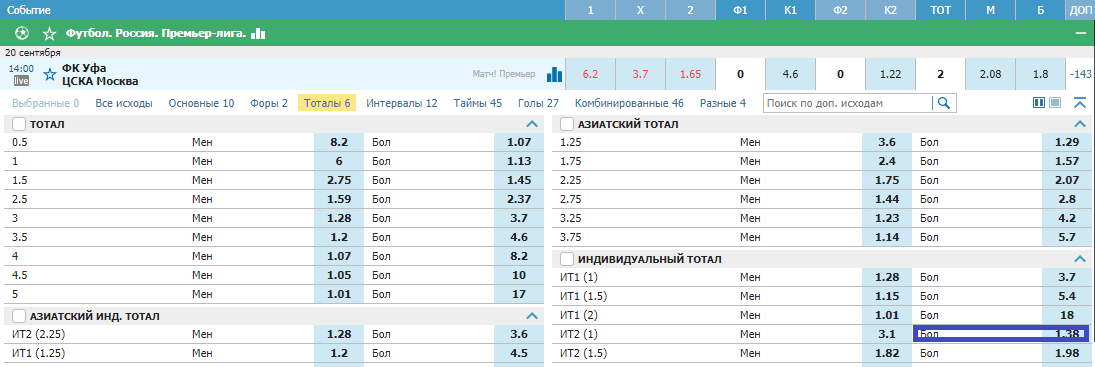Pick ИТ1 (1.25) over odds 4.5
This screenshot has width=1095, height=367.
(518, 352)
